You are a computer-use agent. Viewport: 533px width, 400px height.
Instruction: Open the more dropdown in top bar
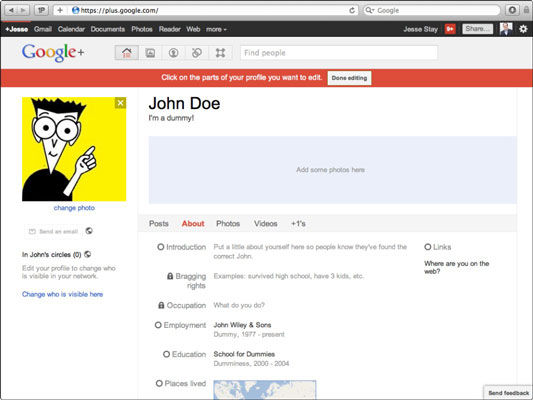tap(216, 29)
